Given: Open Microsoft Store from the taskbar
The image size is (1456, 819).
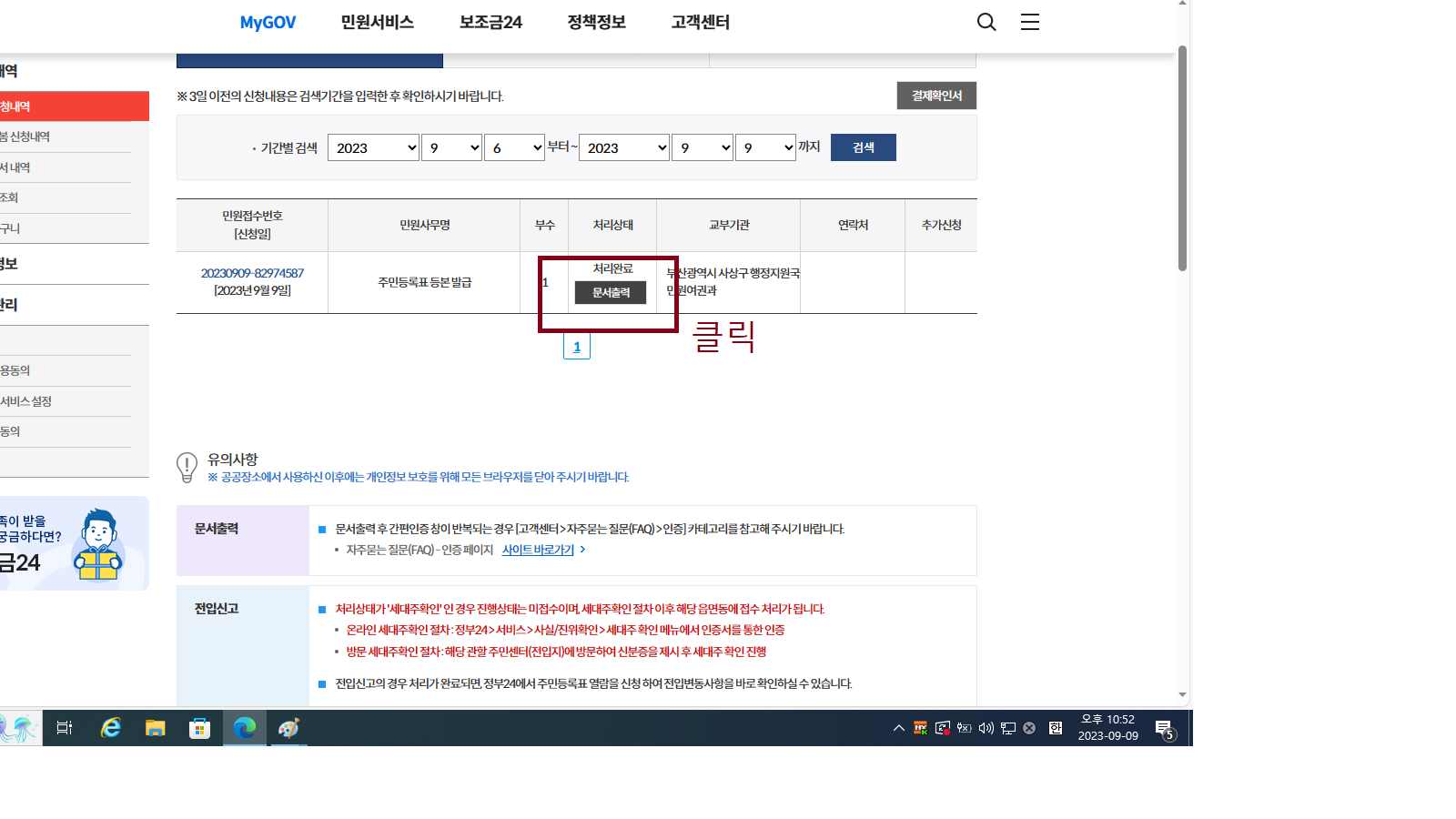Looking at the screenshot, I should click(199, 728).
